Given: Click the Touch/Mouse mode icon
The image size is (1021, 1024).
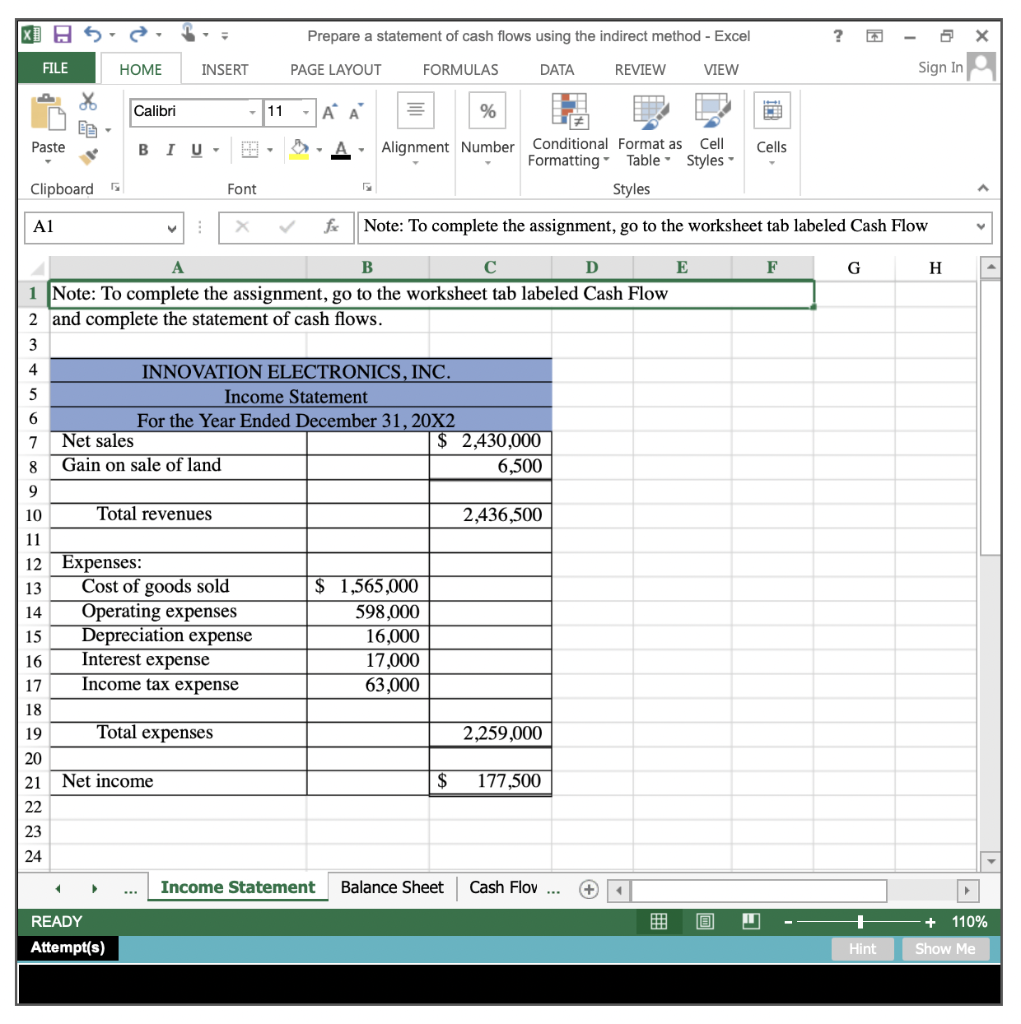Looking at the screenshot, I should click(x=188, y=33).
